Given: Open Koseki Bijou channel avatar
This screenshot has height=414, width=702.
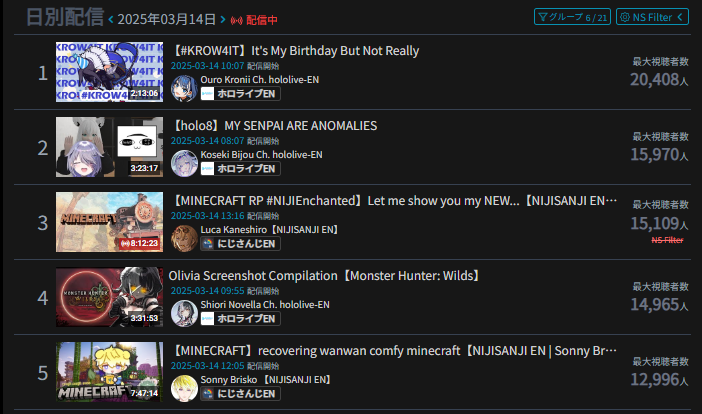Looking at the screenshot, I should point(184,163).
